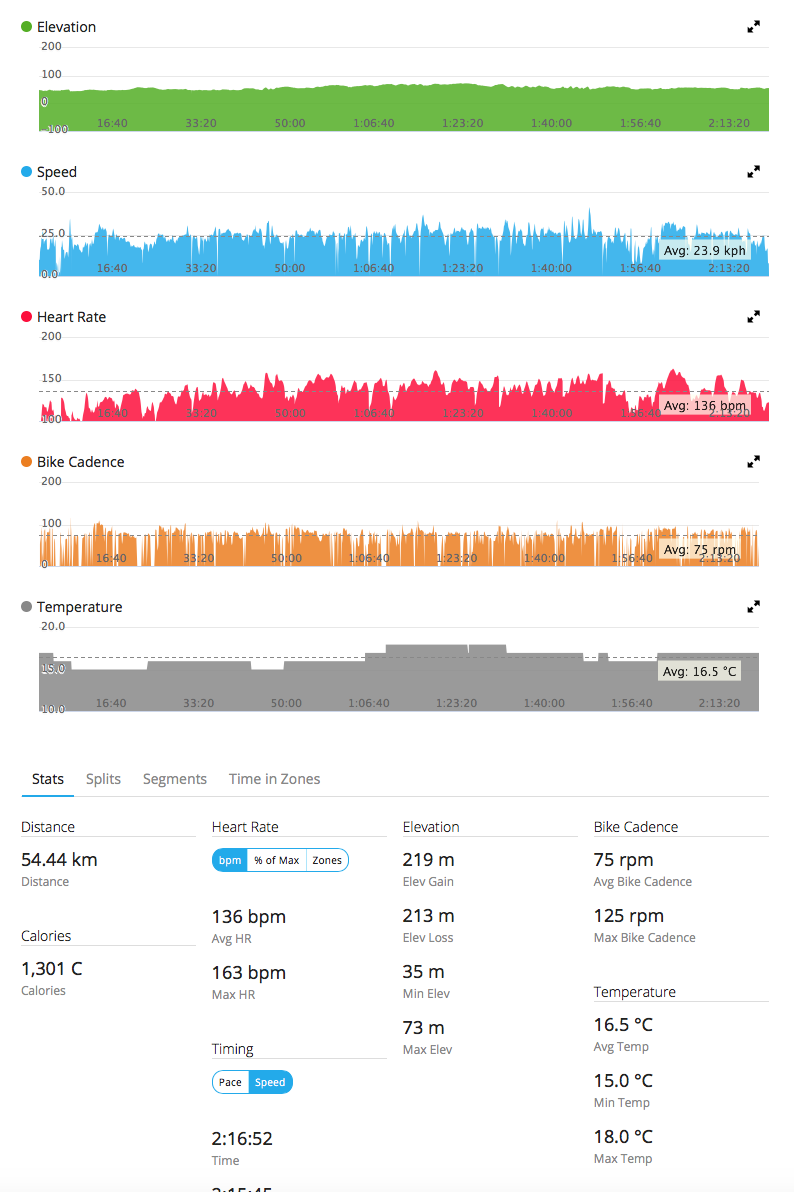Viewport: 794px width, 1192px height.
Task: Show heart rate in Zones
Action: pyautogui.click(x=327, y=860)
